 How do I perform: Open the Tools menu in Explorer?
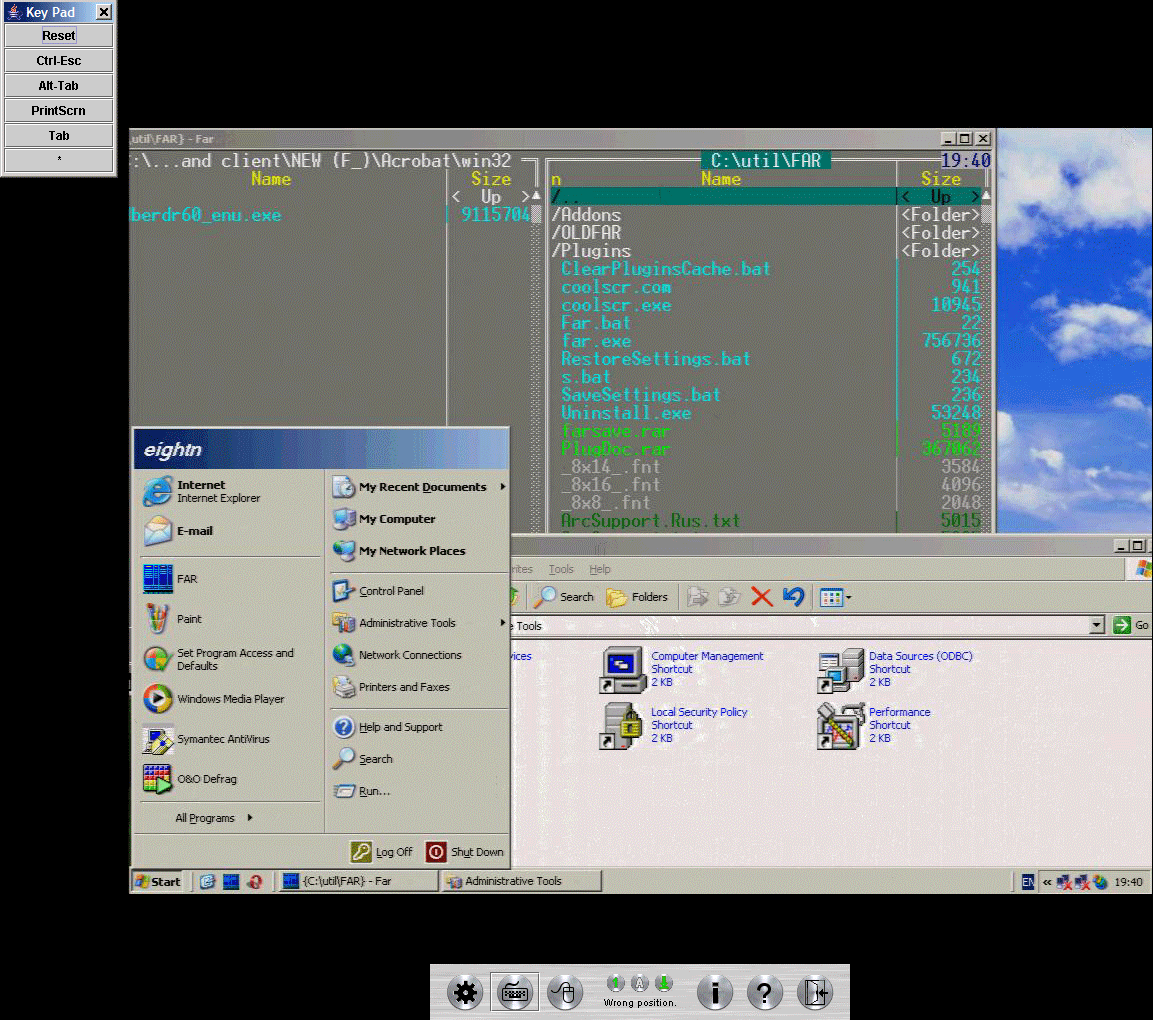[x=561, y=569]
